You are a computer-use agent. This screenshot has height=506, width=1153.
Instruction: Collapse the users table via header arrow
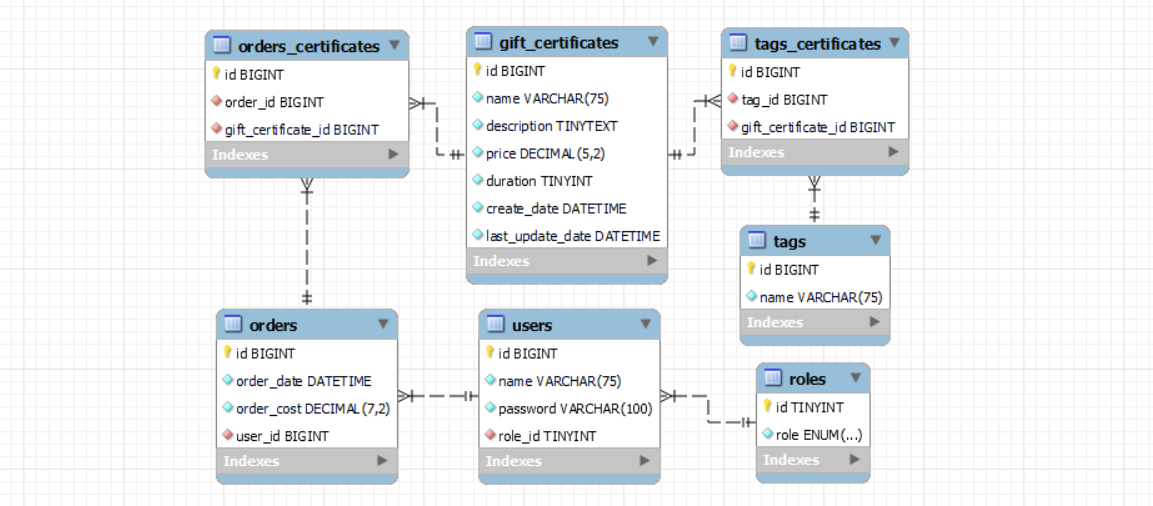pos(646,324)
